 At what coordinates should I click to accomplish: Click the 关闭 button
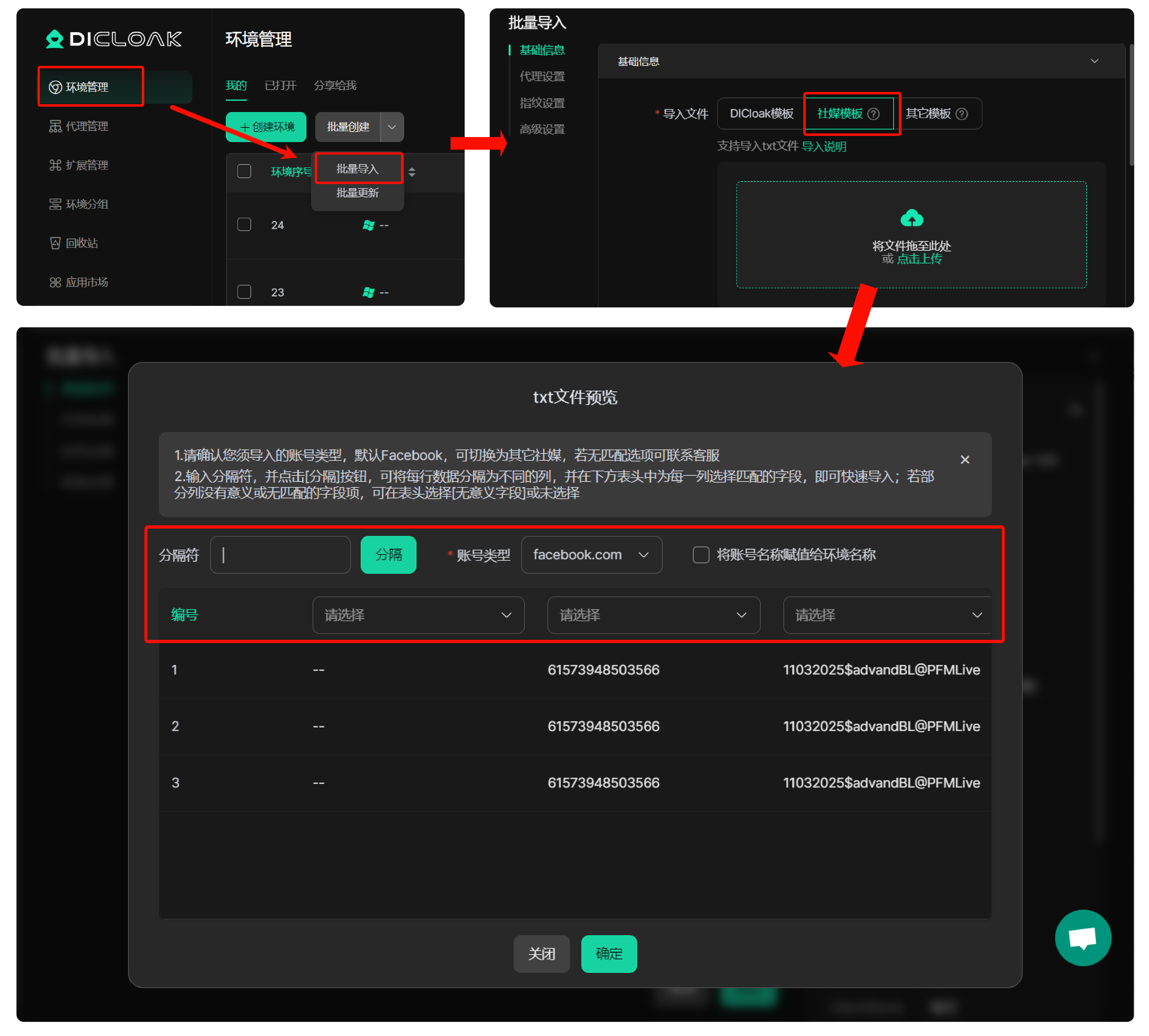(x=541, y=953)
